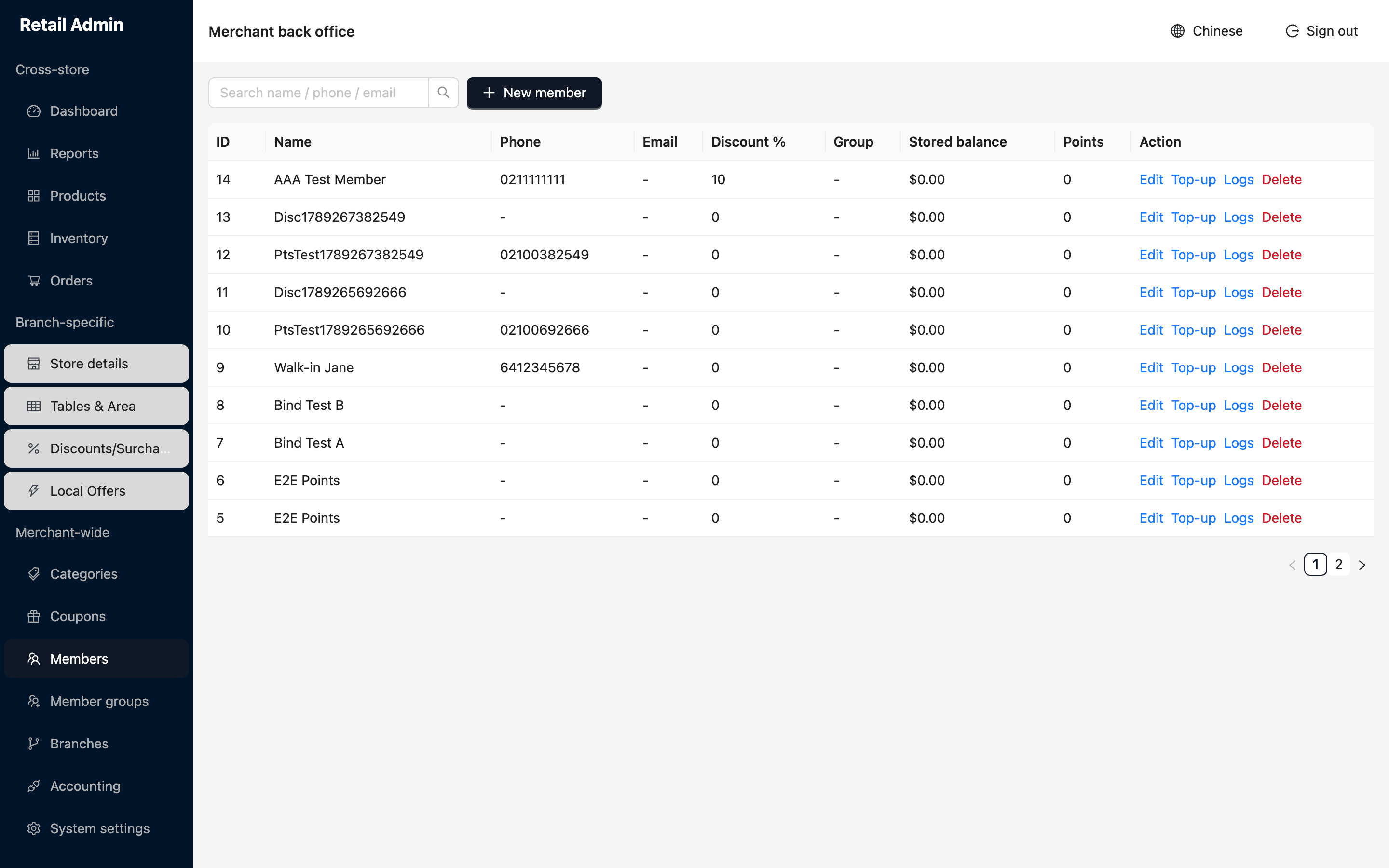Click the Store details shop icon
The image size is (1389, 868).
[x=34, y=364]
